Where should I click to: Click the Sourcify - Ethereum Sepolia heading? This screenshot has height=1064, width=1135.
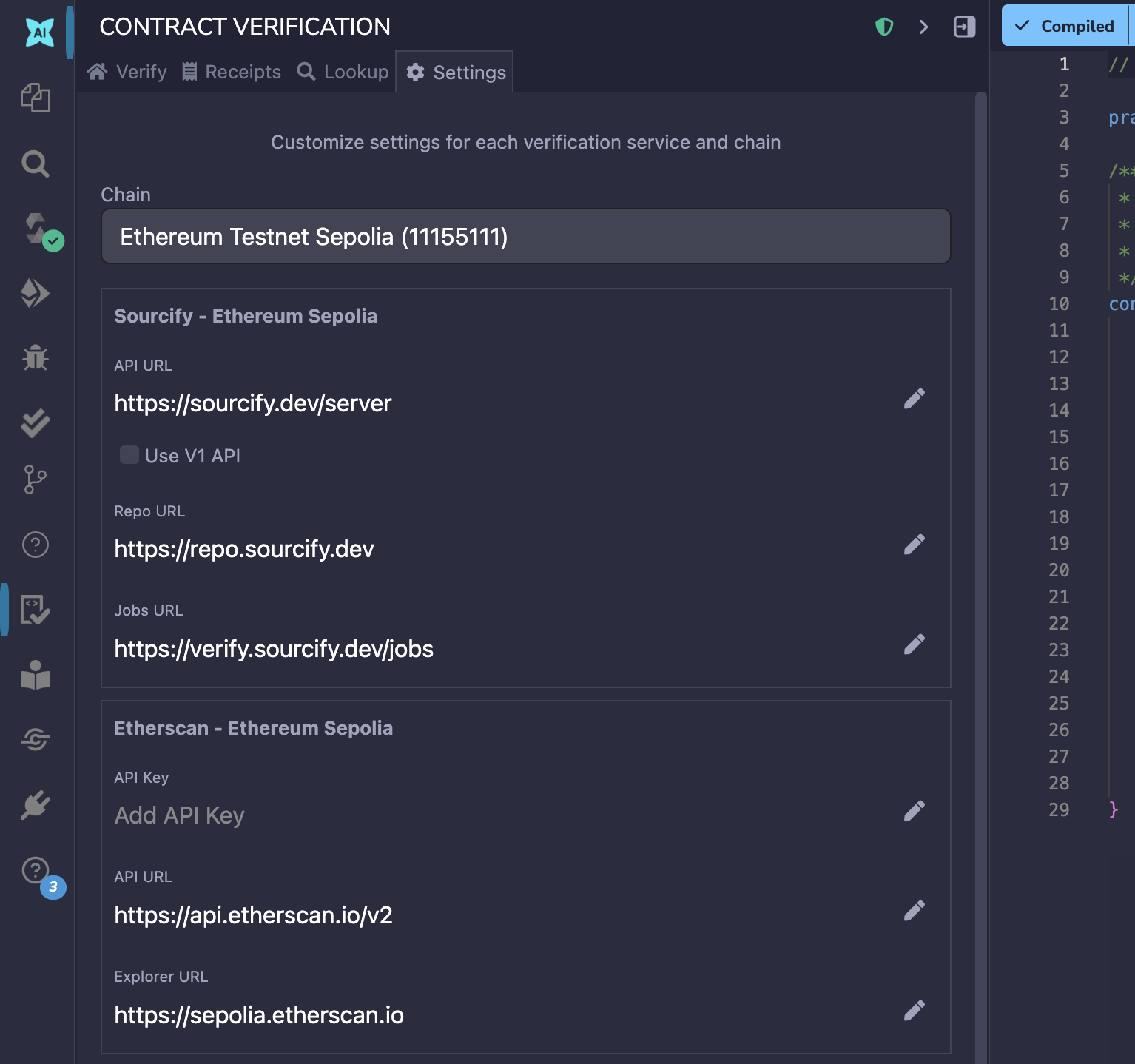click(246, 316)
